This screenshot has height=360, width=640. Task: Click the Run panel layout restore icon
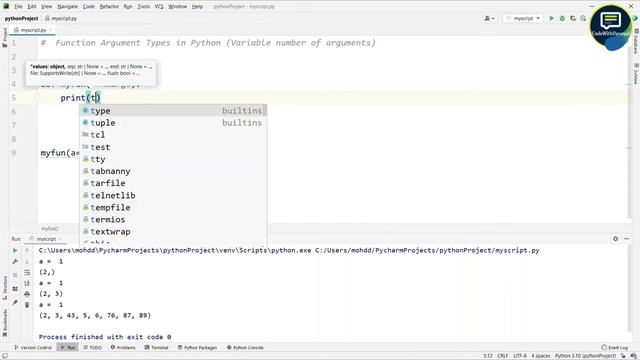click(x=15, y=289)
